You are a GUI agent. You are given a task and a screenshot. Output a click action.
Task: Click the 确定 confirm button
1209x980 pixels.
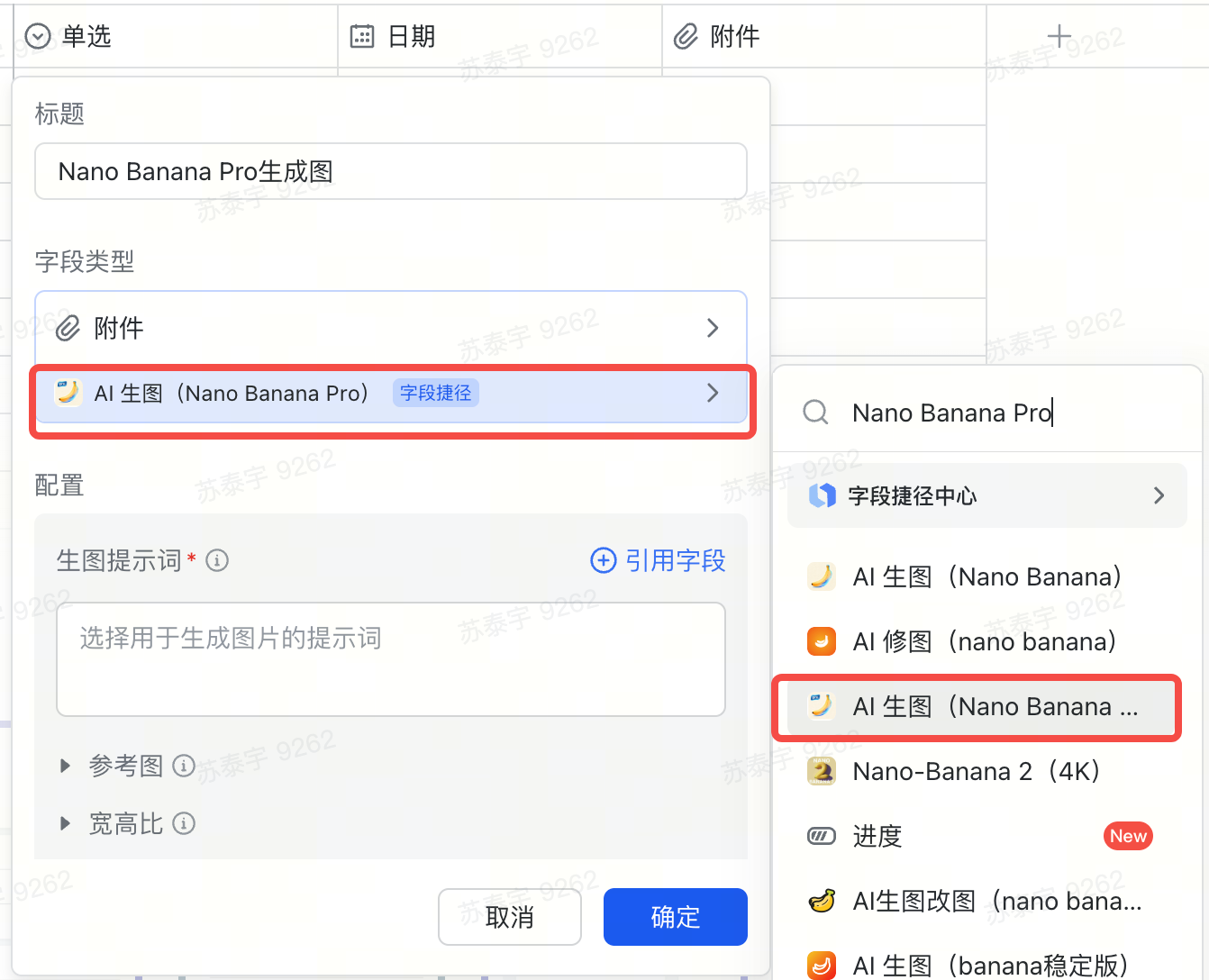[x=675, y=917]
